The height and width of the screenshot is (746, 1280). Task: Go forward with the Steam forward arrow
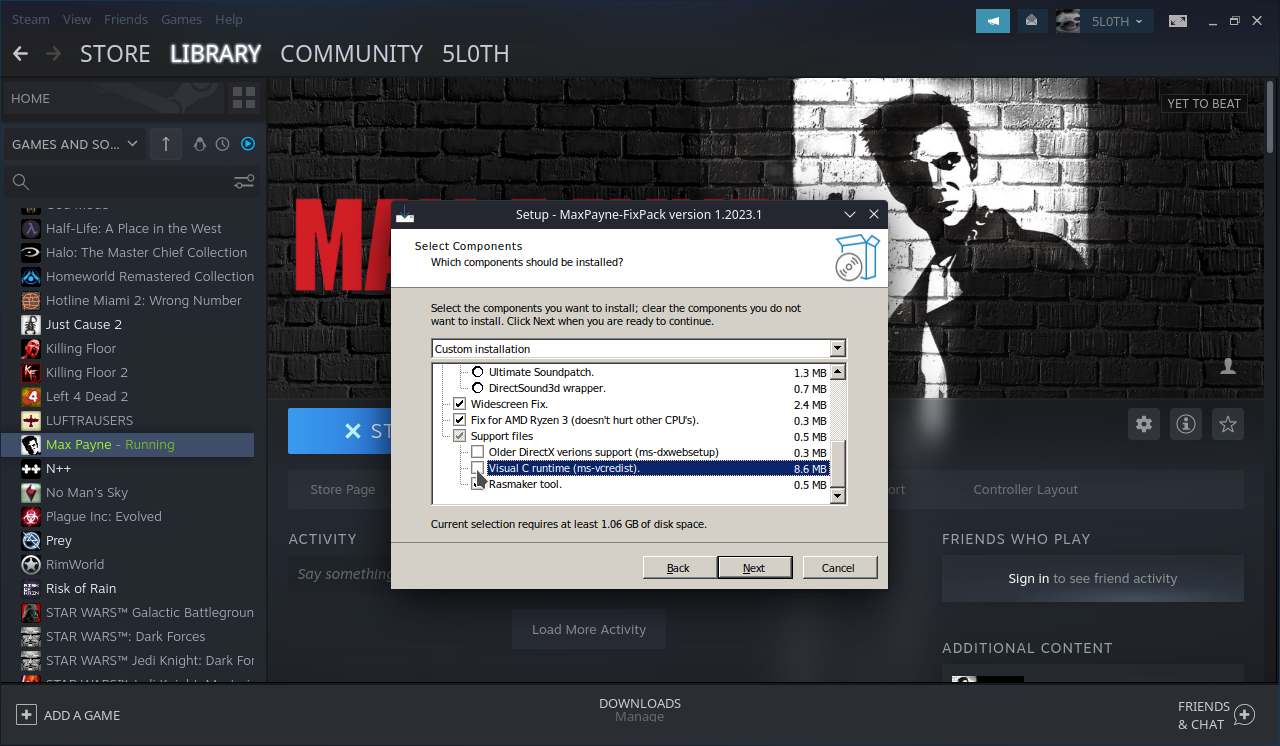(x=53, y=54)
